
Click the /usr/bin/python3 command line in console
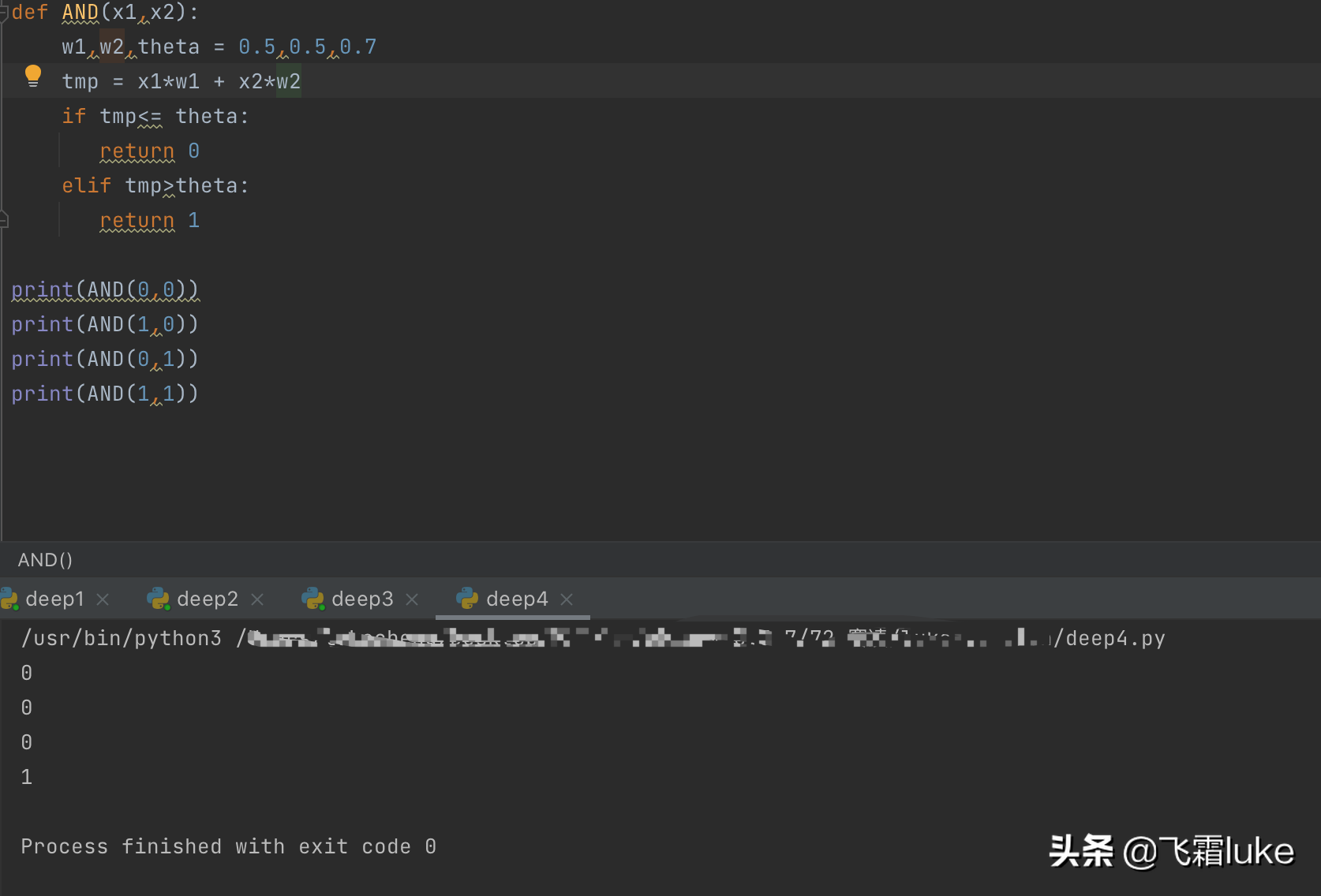click(593, 638)
